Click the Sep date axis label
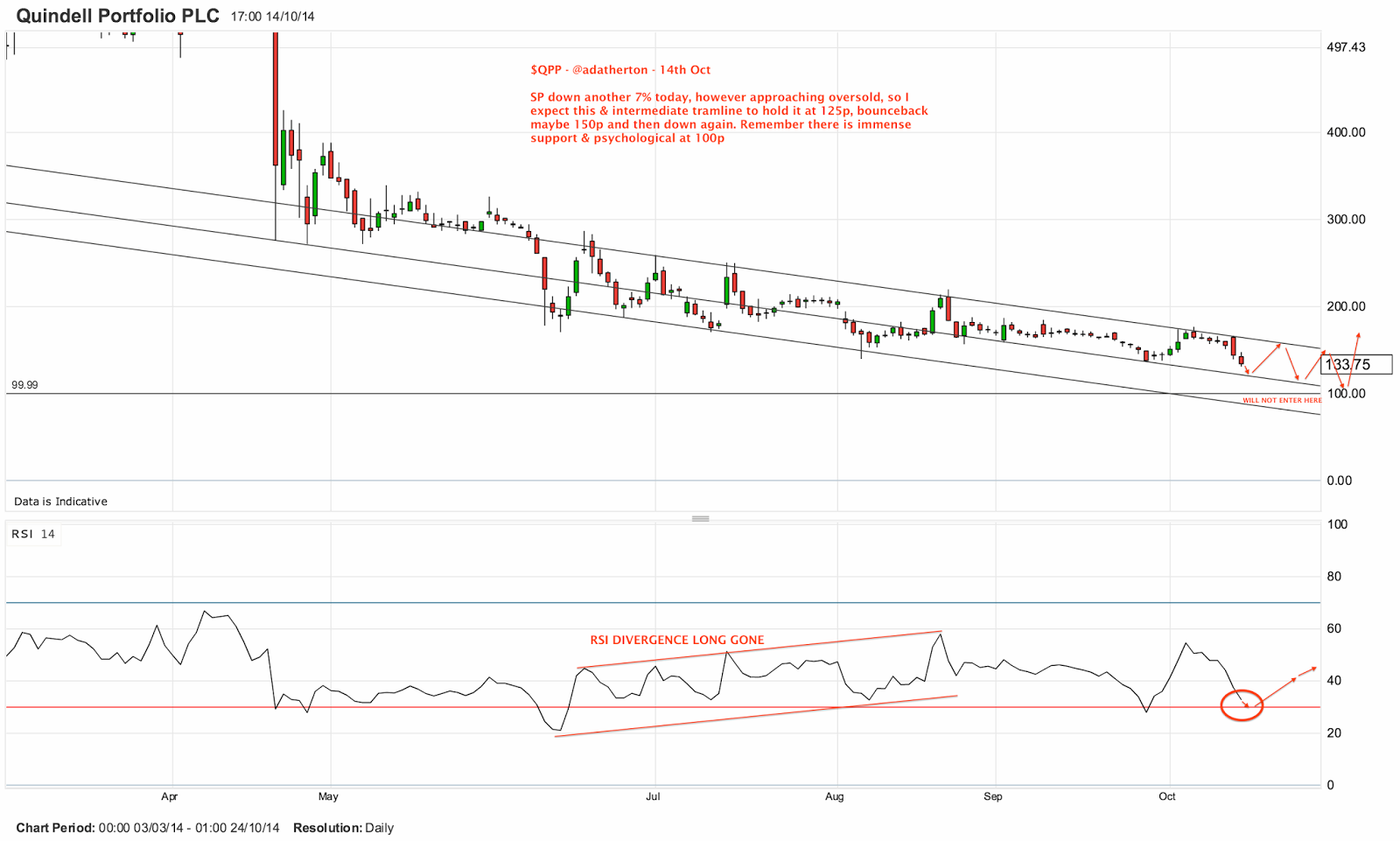Screen dimensions: 1400x841 tap(993, 796)
